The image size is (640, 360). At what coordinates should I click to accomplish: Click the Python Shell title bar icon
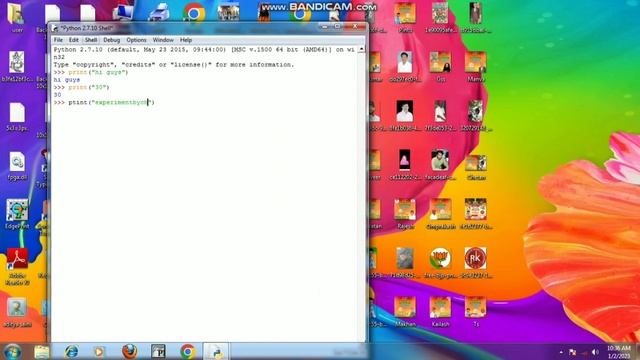coord(55,28)
